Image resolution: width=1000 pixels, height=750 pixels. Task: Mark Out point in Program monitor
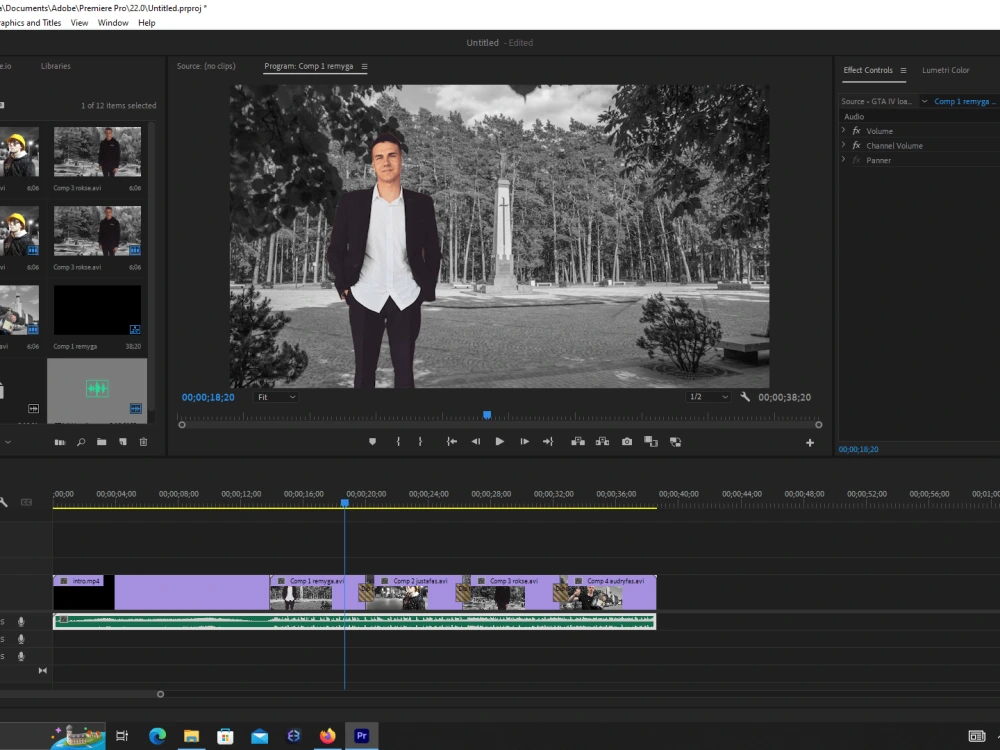420,441
